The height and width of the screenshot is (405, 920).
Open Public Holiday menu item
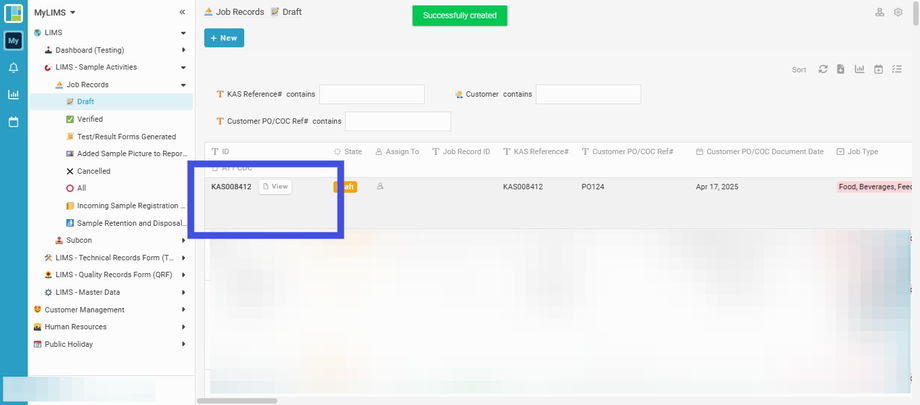69,344
